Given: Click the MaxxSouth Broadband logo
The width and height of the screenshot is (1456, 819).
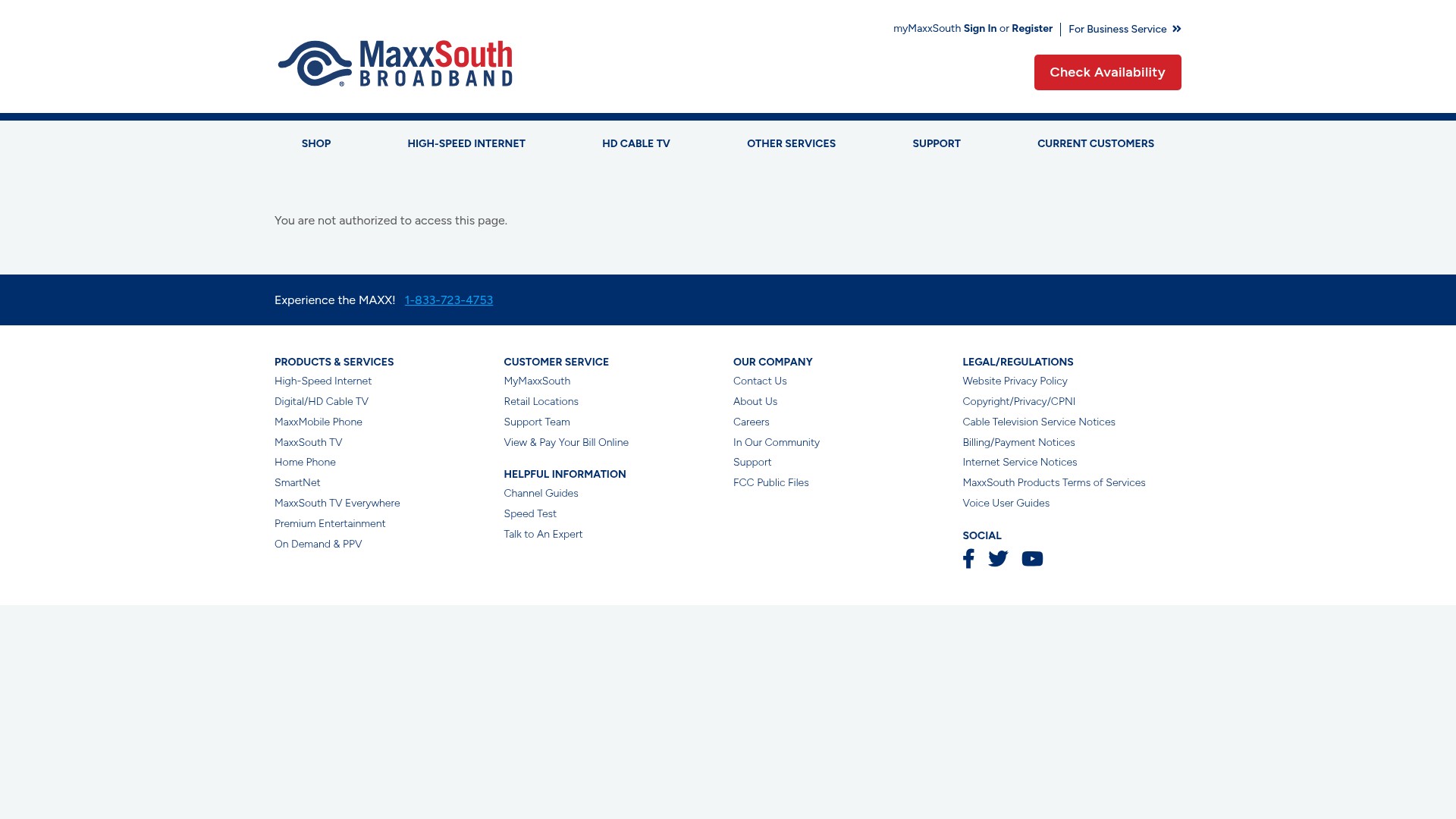Looking at the screenshot, I should click(395, 64).
